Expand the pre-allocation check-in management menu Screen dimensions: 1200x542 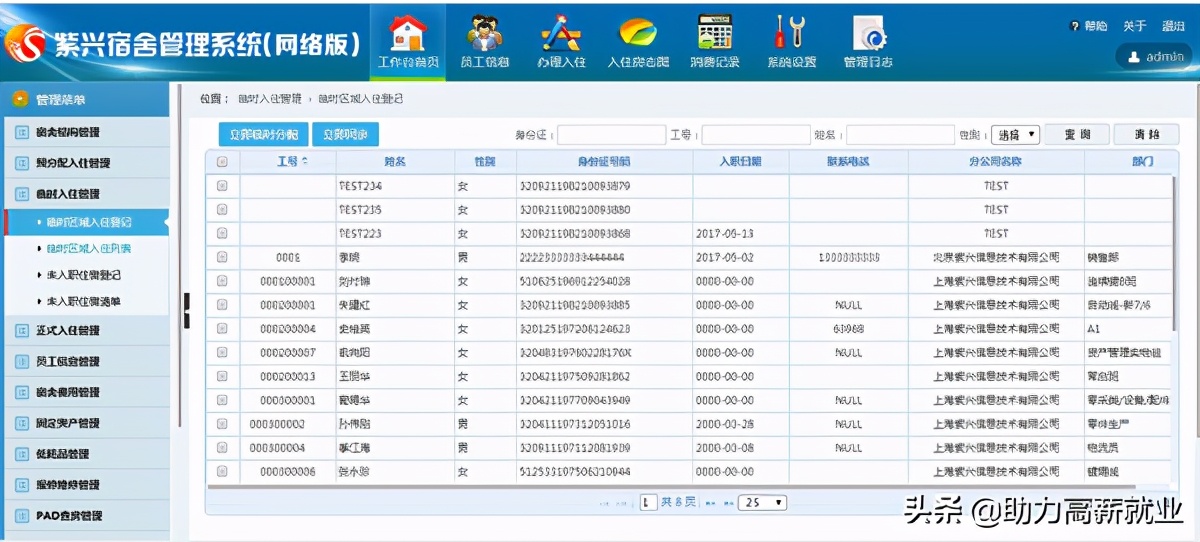pos(85,163)
